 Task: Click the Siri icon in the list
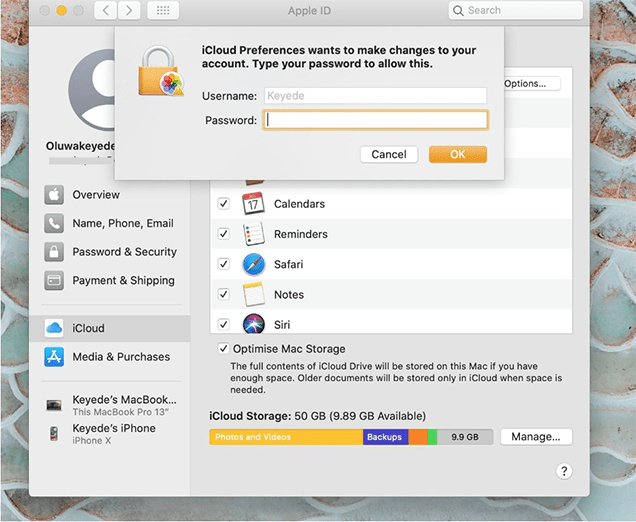click(x=254, y=324)
